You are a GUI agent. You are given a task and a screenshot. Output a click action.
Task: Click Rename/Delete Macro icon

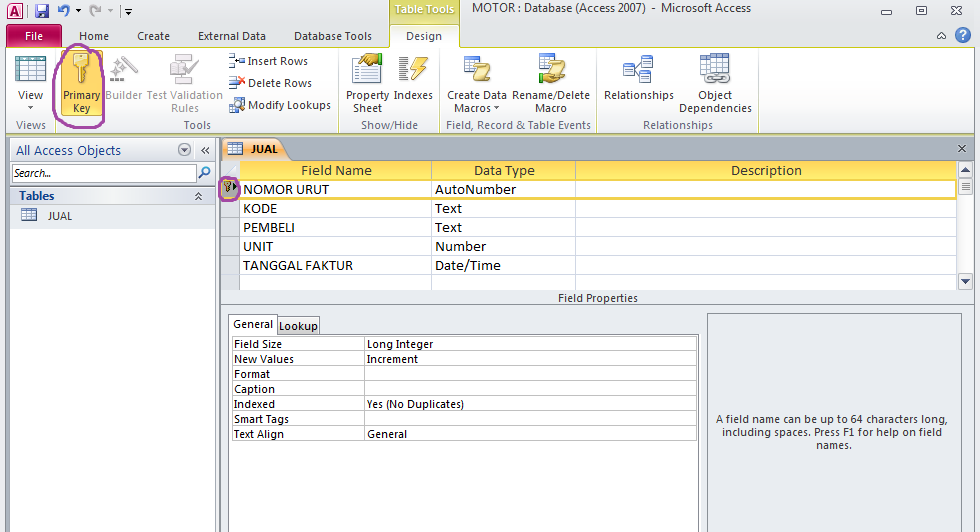551,84
